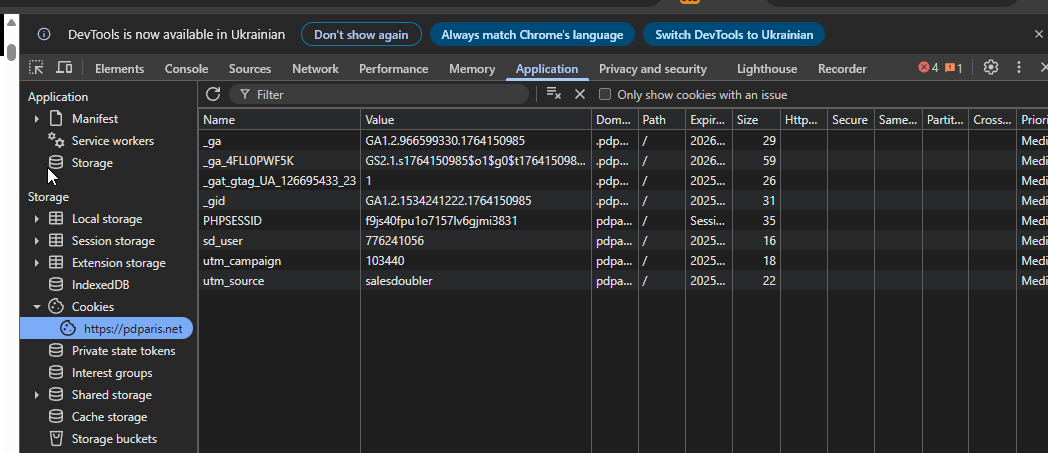The width and height of the screenshot is (1048, 453).
Task: Enable Only show cookies with an issue
Action: click(x=605, y=95)
